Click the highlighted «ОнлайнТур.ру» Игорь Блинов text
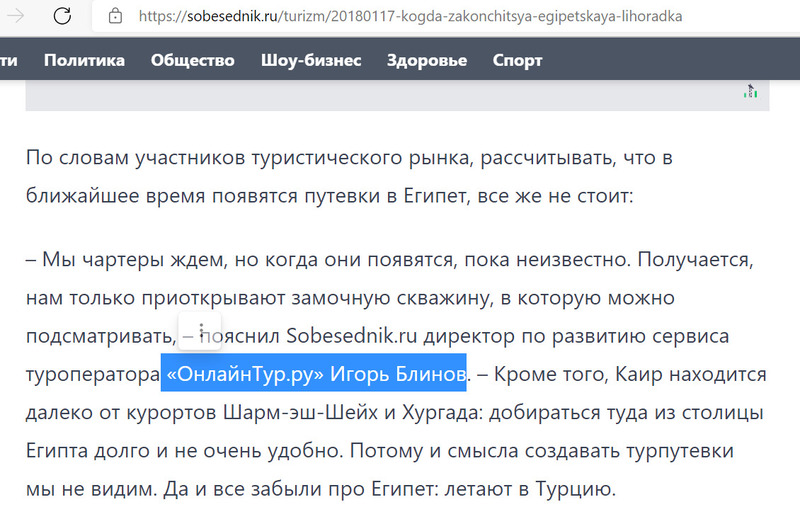 tap(314, 374)
